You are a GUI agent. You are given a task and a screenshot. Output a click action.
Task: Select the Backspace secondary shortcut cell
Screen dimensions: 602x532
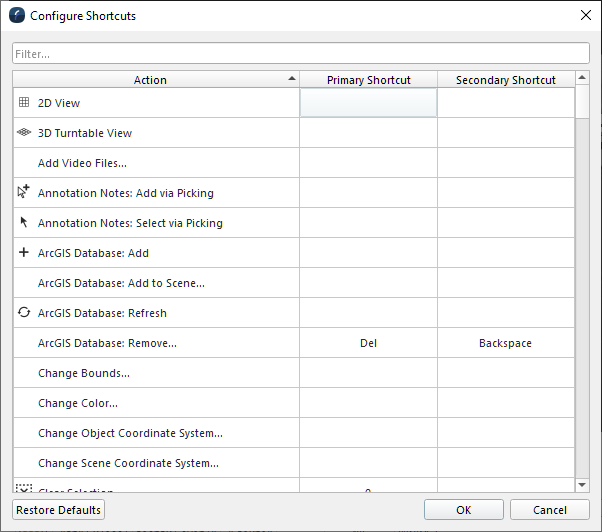pos(505,343)
